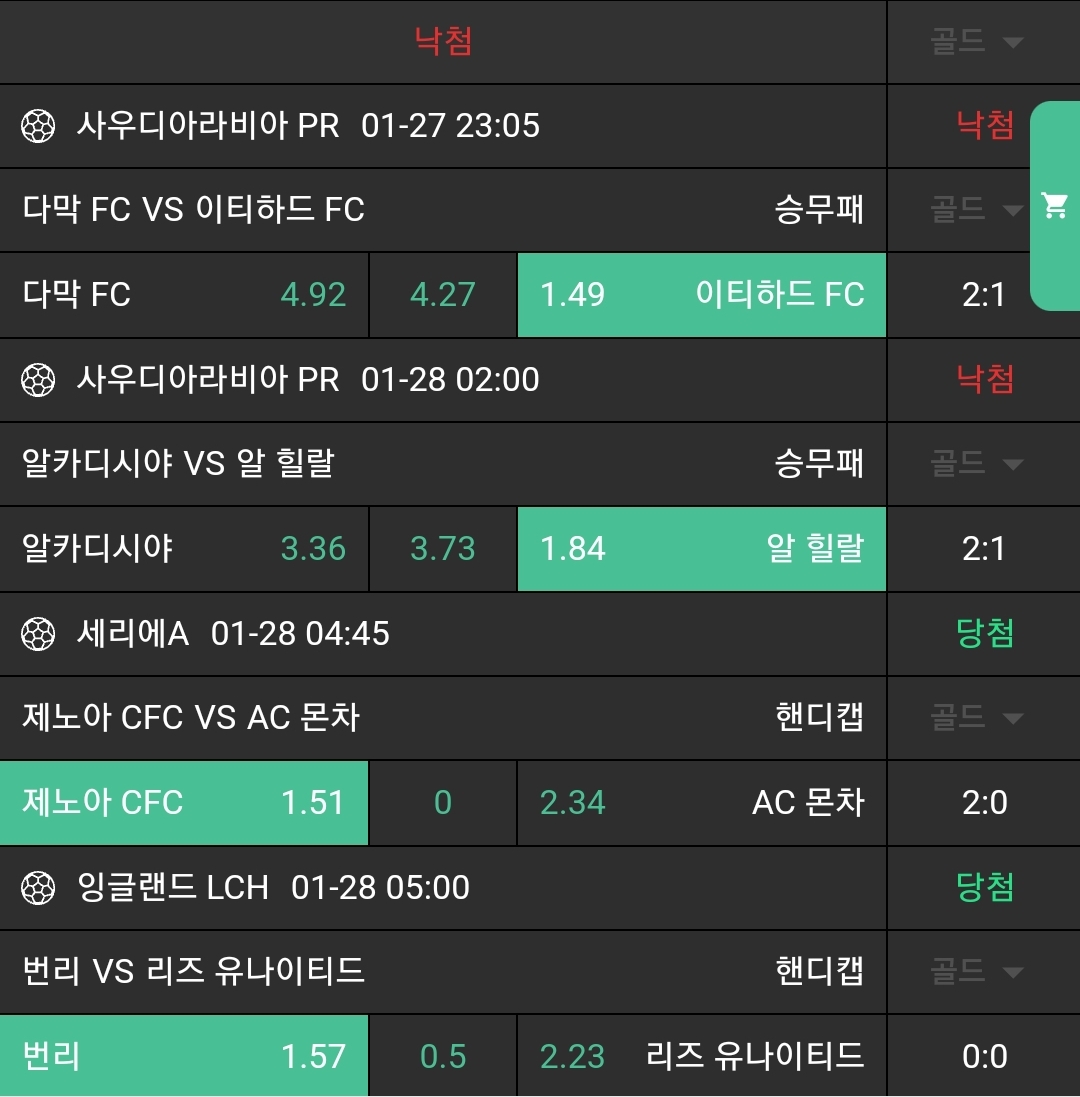This screenshot has width=1080, height=1097.
Task: Select 이티하드 FC win at 1.49 odds
Action: click(701, 295)
